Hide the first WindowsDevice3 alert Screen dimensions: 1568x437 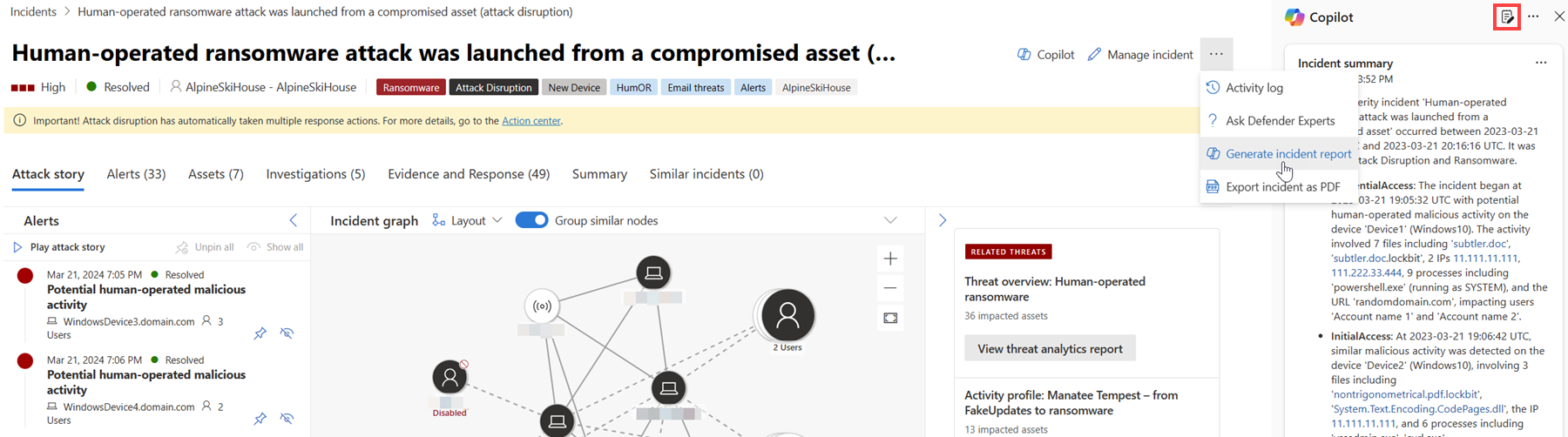coord(287,333)
